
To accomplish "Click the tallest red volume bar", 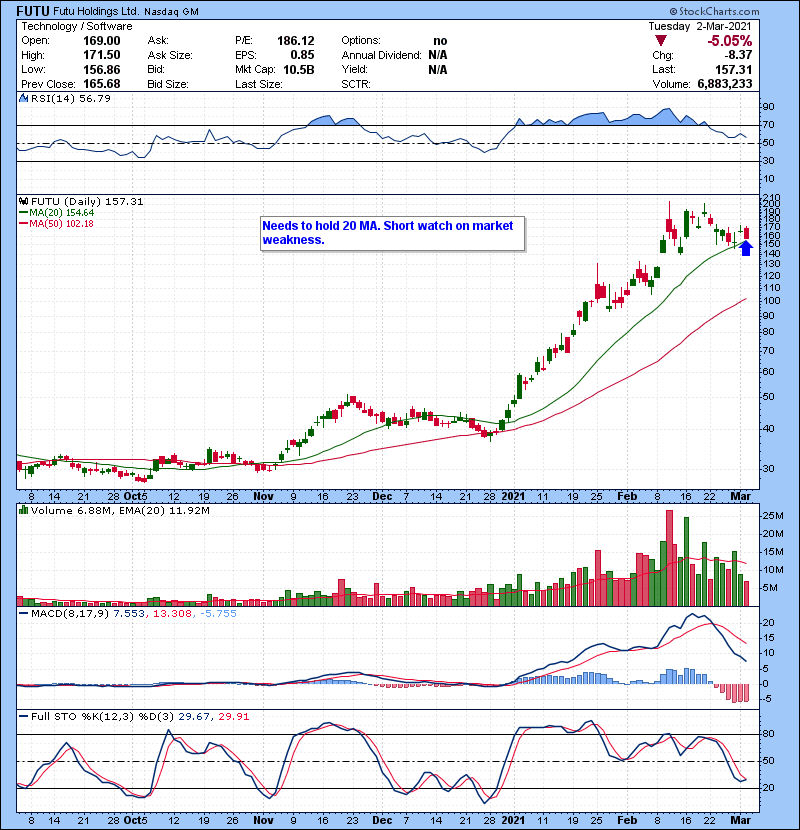I will pyautogui.click(x=669, y=558).
